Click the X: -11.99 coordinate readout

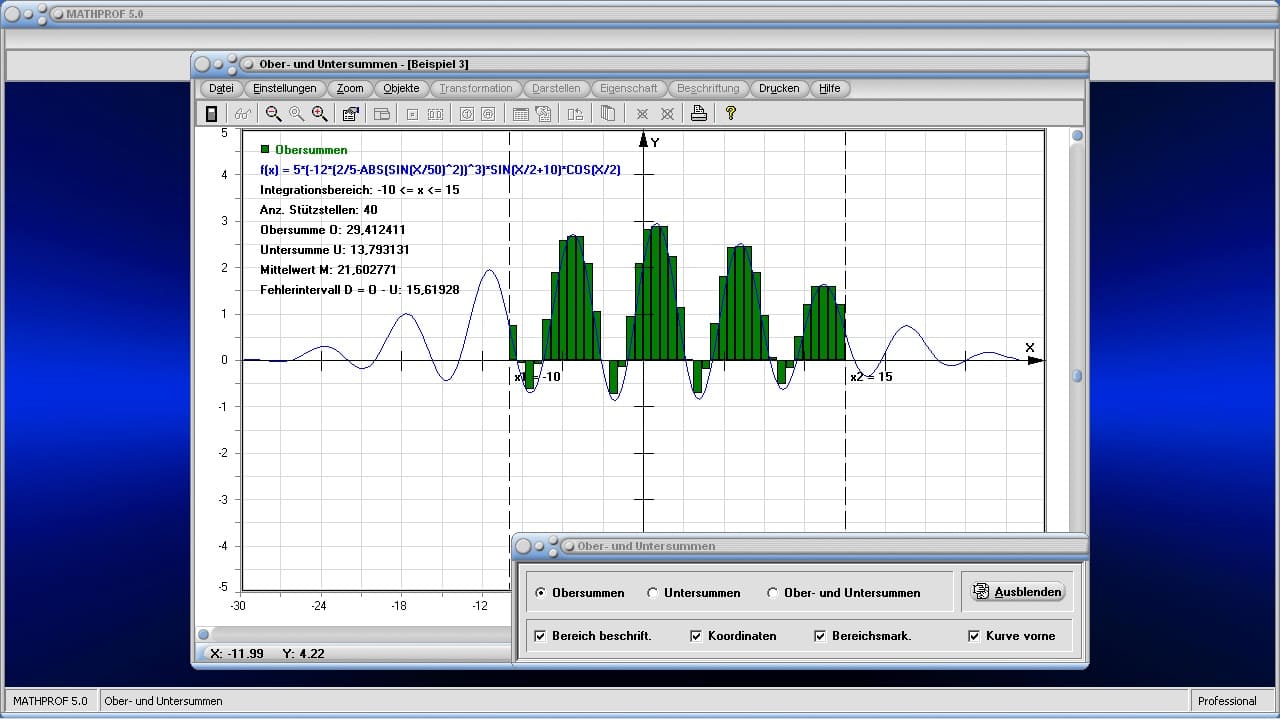(237, 653)
